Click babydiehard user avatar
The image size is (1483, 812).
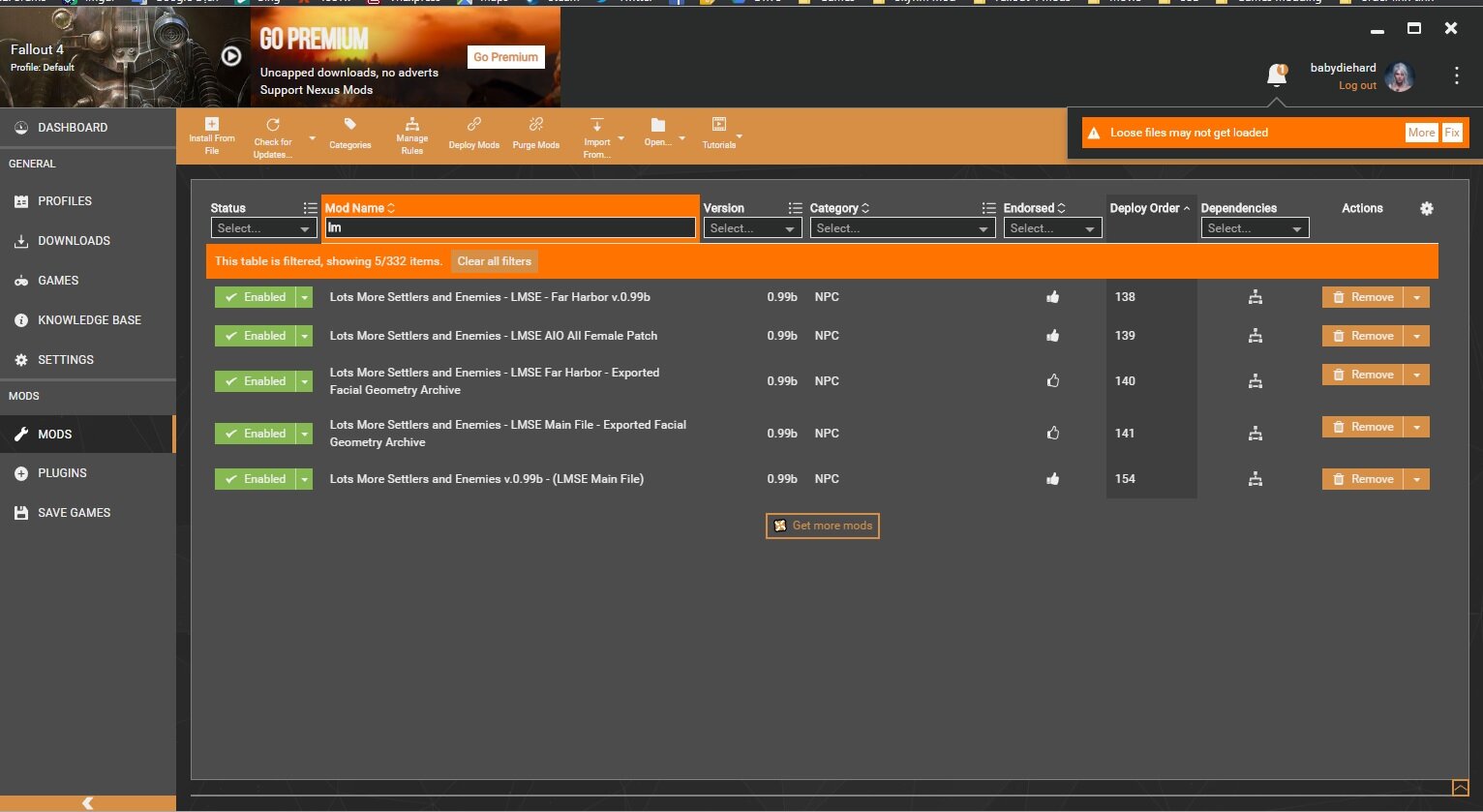pyautogui.click(x=1400, y=76)
